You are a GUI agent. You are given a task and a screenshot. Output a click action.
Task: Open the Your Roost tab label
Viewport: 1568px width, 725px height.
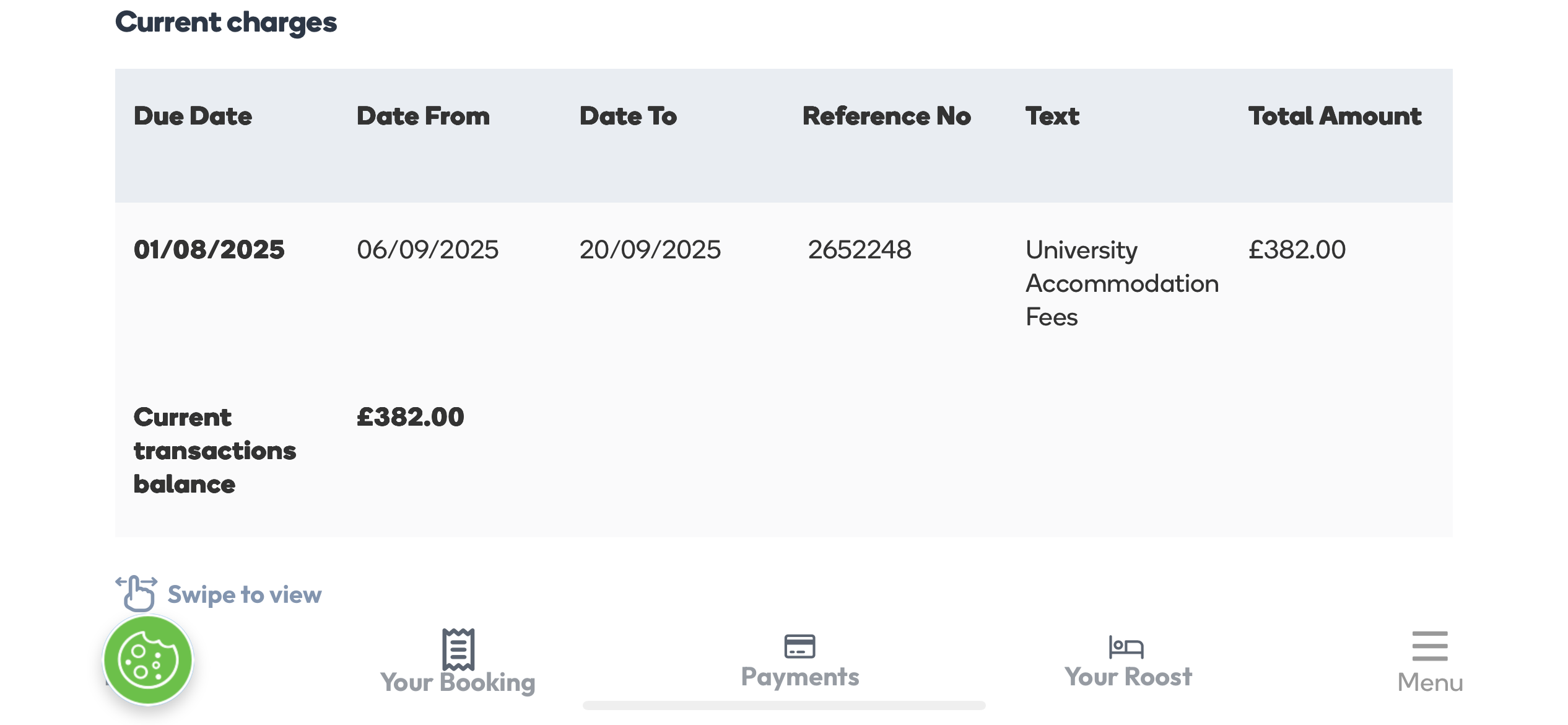click(1128, 677)
